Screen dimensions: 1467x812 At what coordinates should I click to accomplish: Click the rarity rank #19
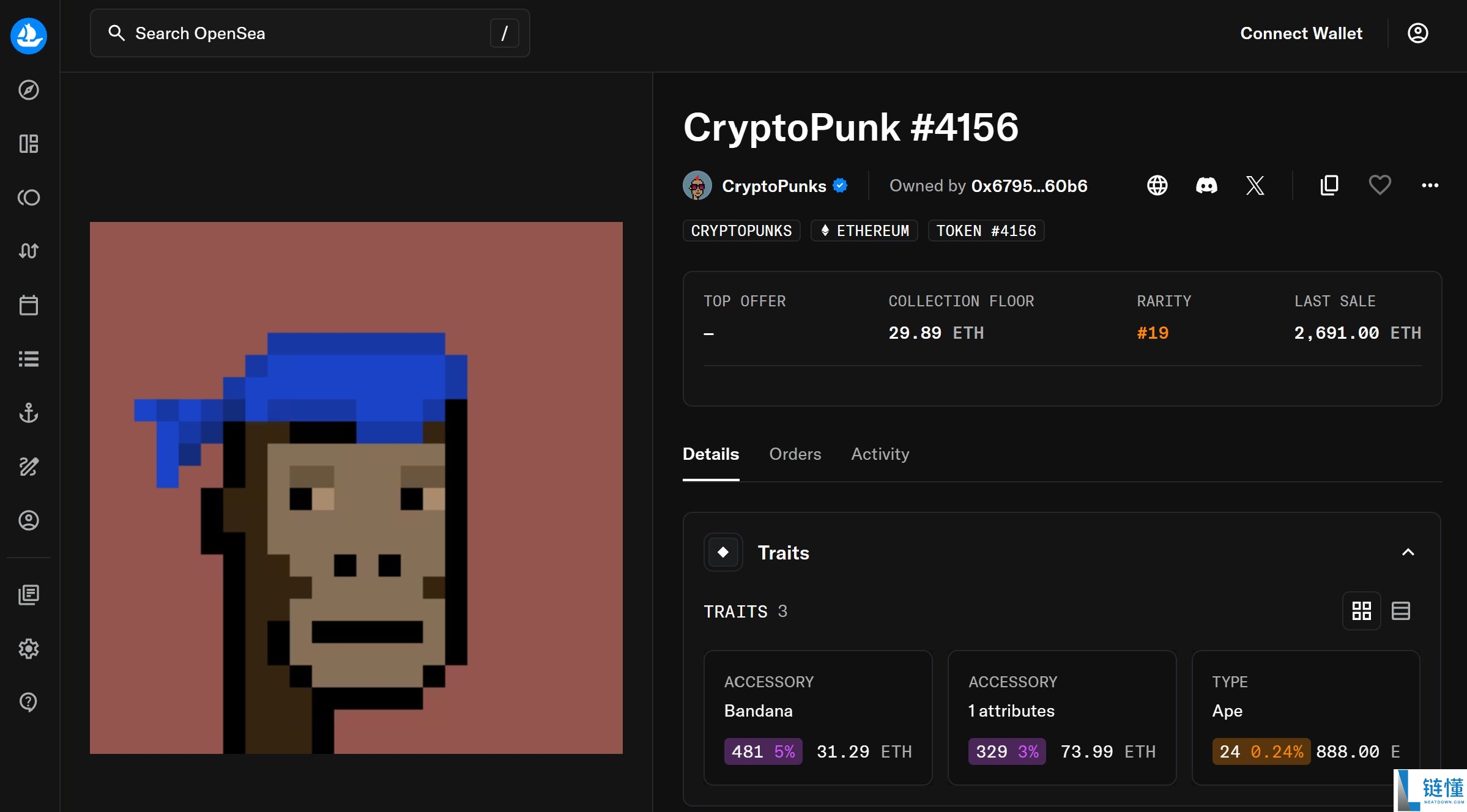1153,333
